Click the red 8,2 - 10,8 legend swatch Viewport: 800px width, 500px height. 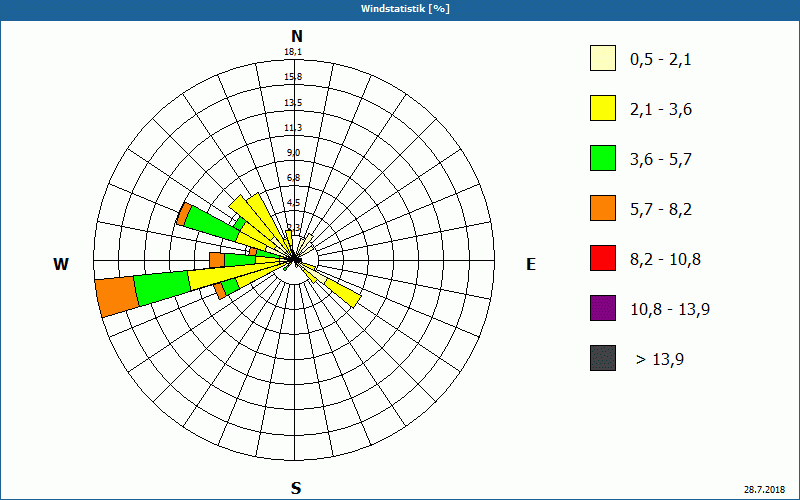coord(603,258)
